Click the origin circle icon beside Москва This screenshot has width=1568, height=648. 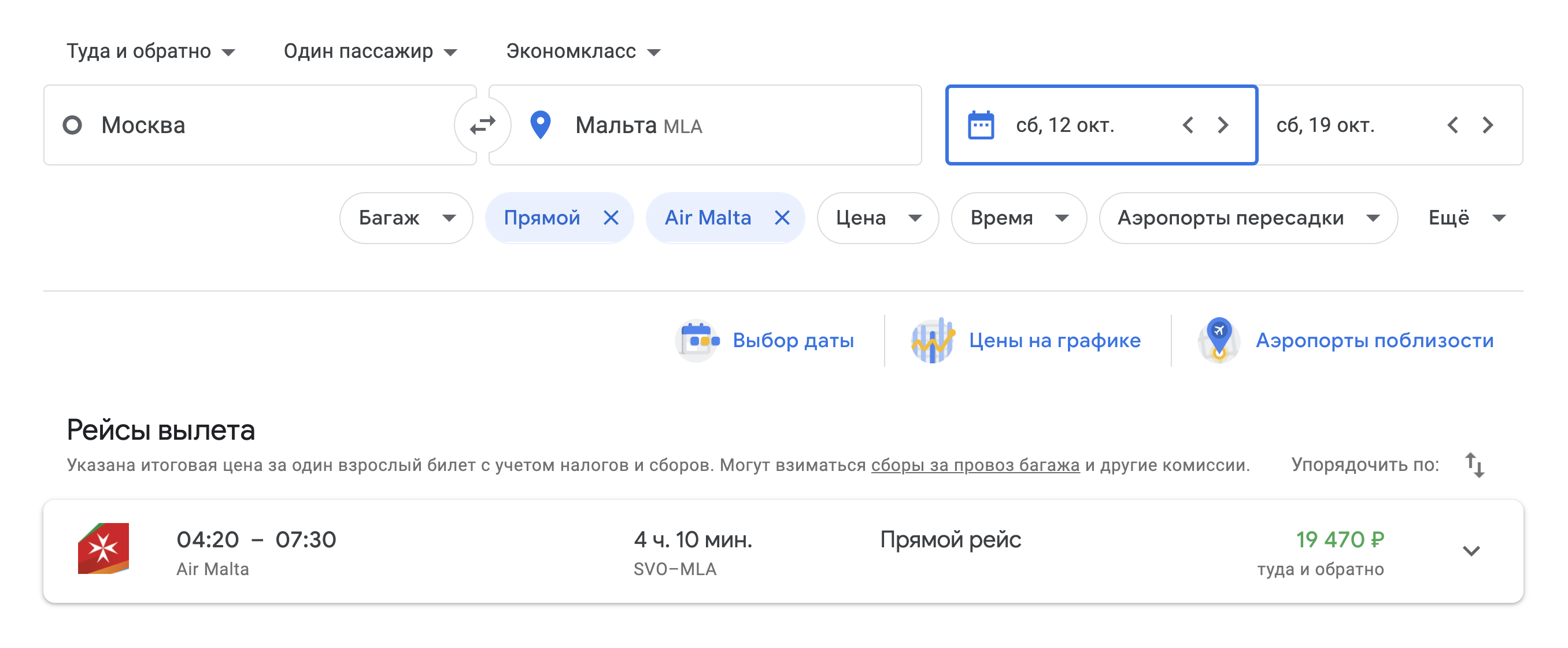[x=72, y=125]
